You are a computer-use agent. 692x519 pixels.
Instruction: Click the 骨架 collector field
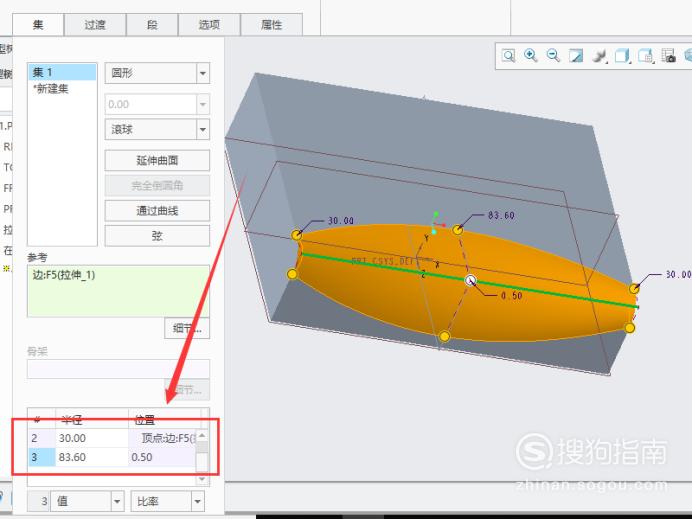click(x=118, y=369)
